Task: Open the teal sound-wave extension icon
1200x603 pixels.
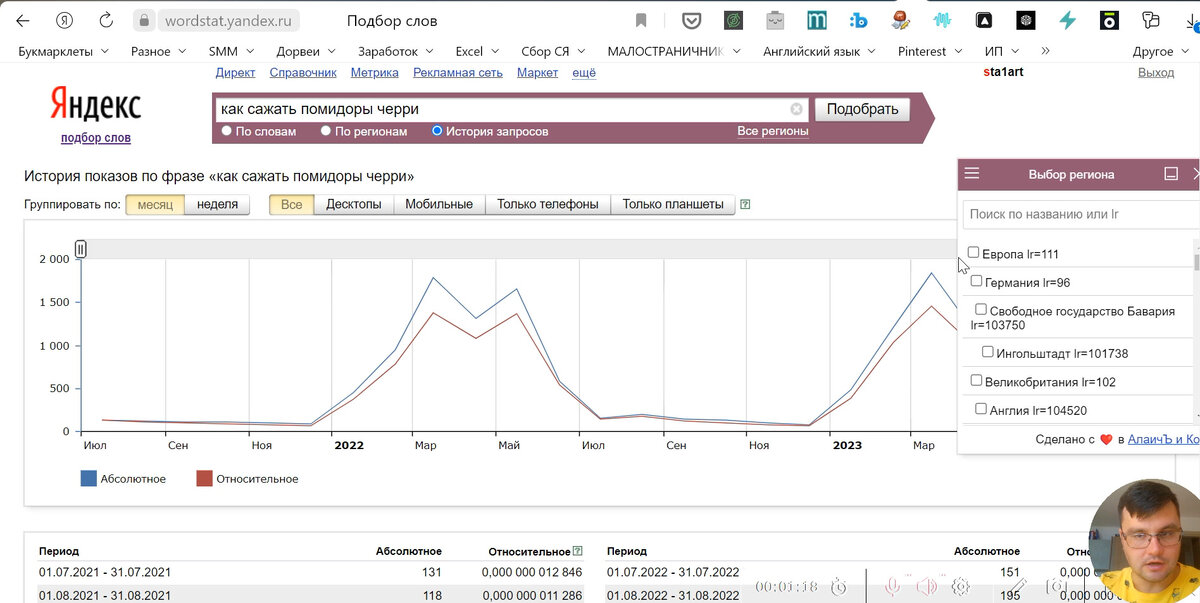Action: 942,20
